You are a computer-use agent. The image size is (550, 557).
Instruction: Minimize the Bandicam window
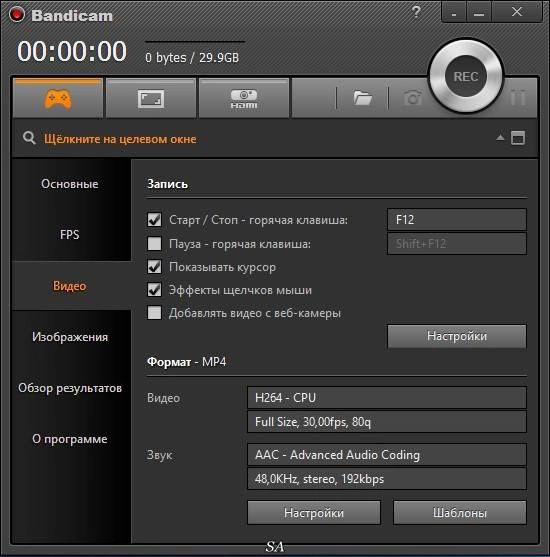point(479,13)
